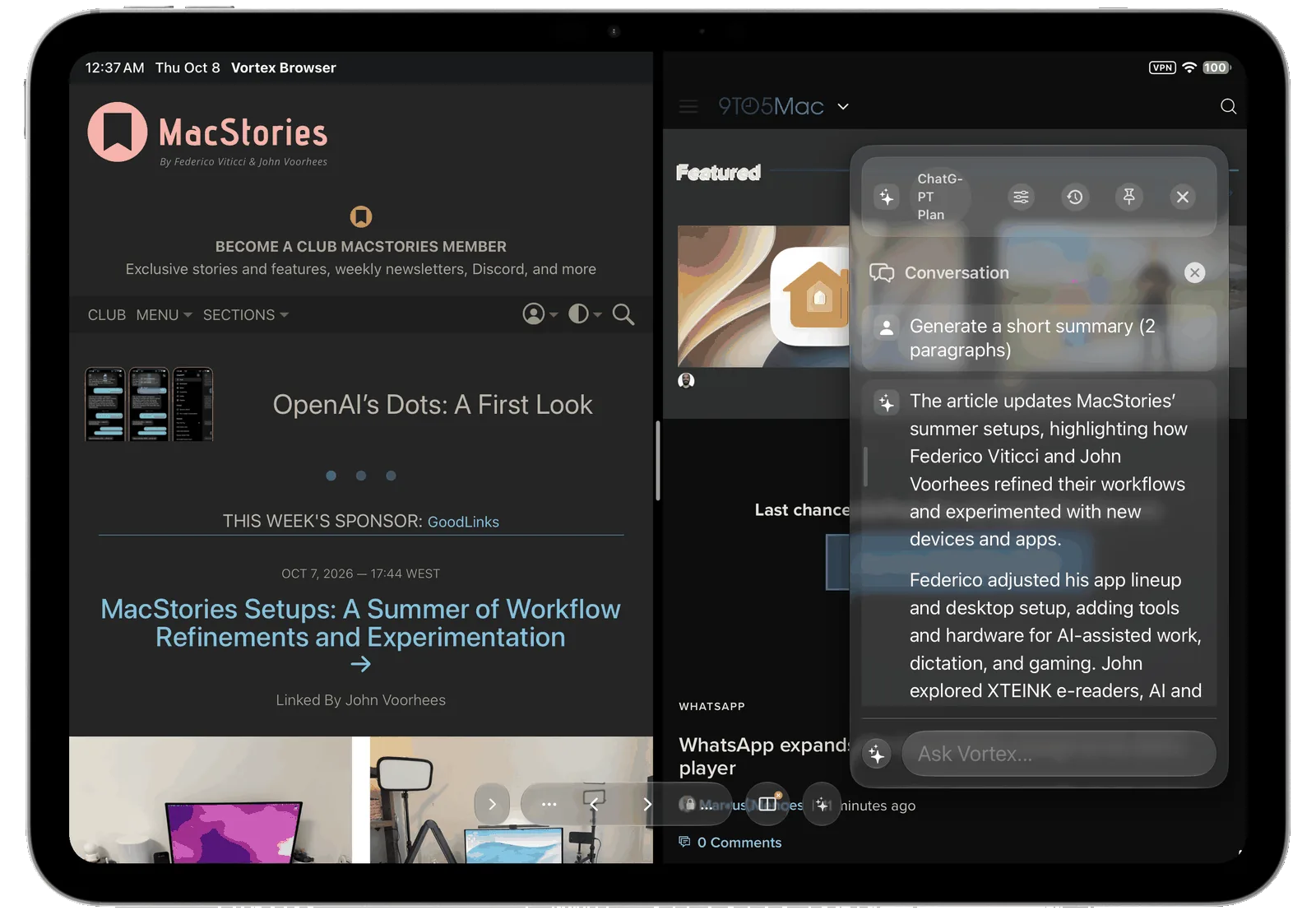Open the assistant settings sliders icon
This screenshot has height=915, width=1316.
1021,197
